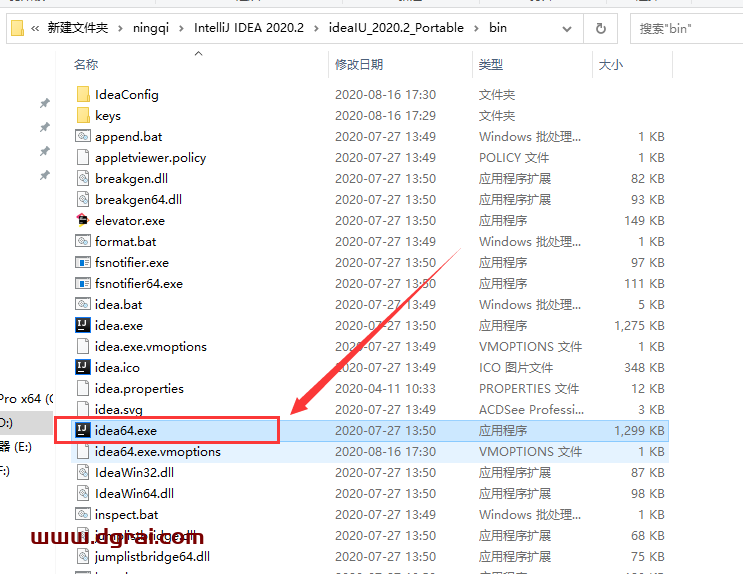743x574 pixels.
Task: Navigate to idealU_2020.2_Portable breadcrumb
Action: click(396, 28)
